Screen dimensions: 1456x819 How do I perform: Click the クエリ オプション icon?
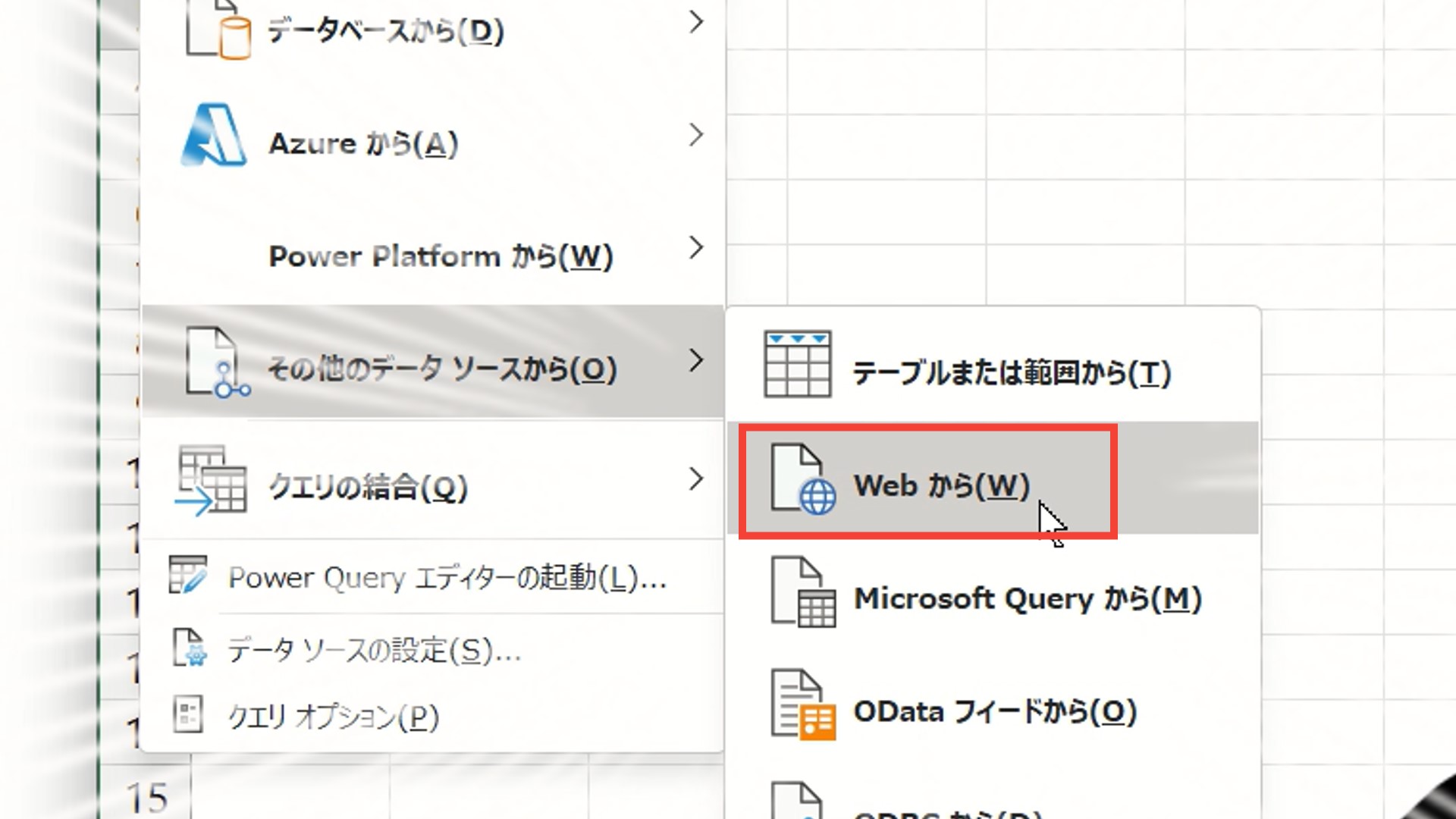point(187,714)
